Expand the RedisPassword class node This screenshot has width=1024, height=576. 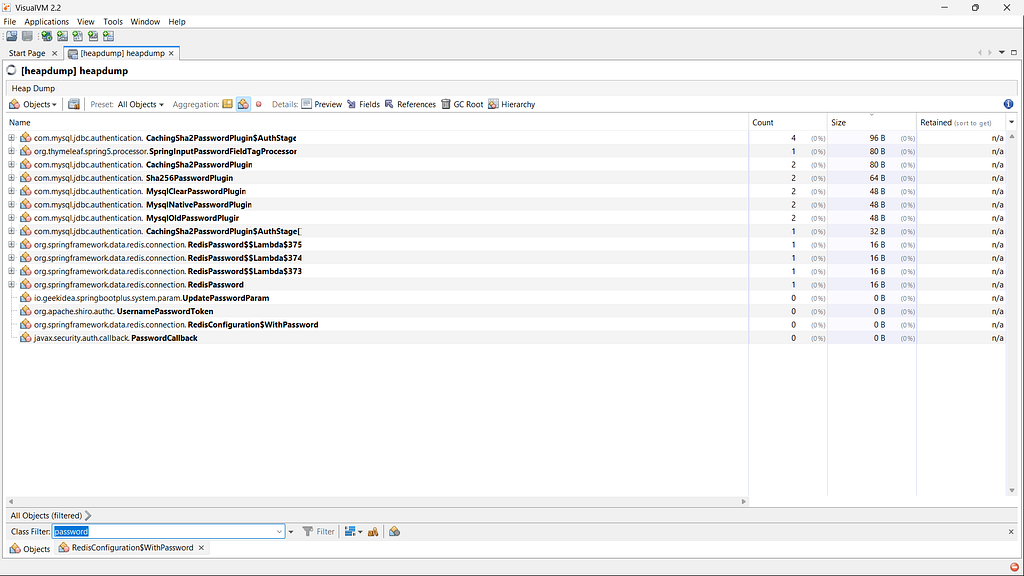(x=12, y=284)
